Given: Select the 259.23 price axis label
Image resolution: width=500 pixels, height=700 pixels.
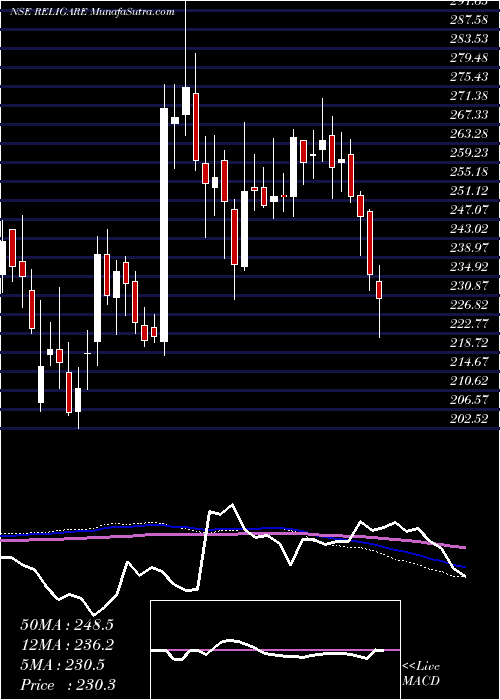Looking at the screenshot, I should click(469, 153).
